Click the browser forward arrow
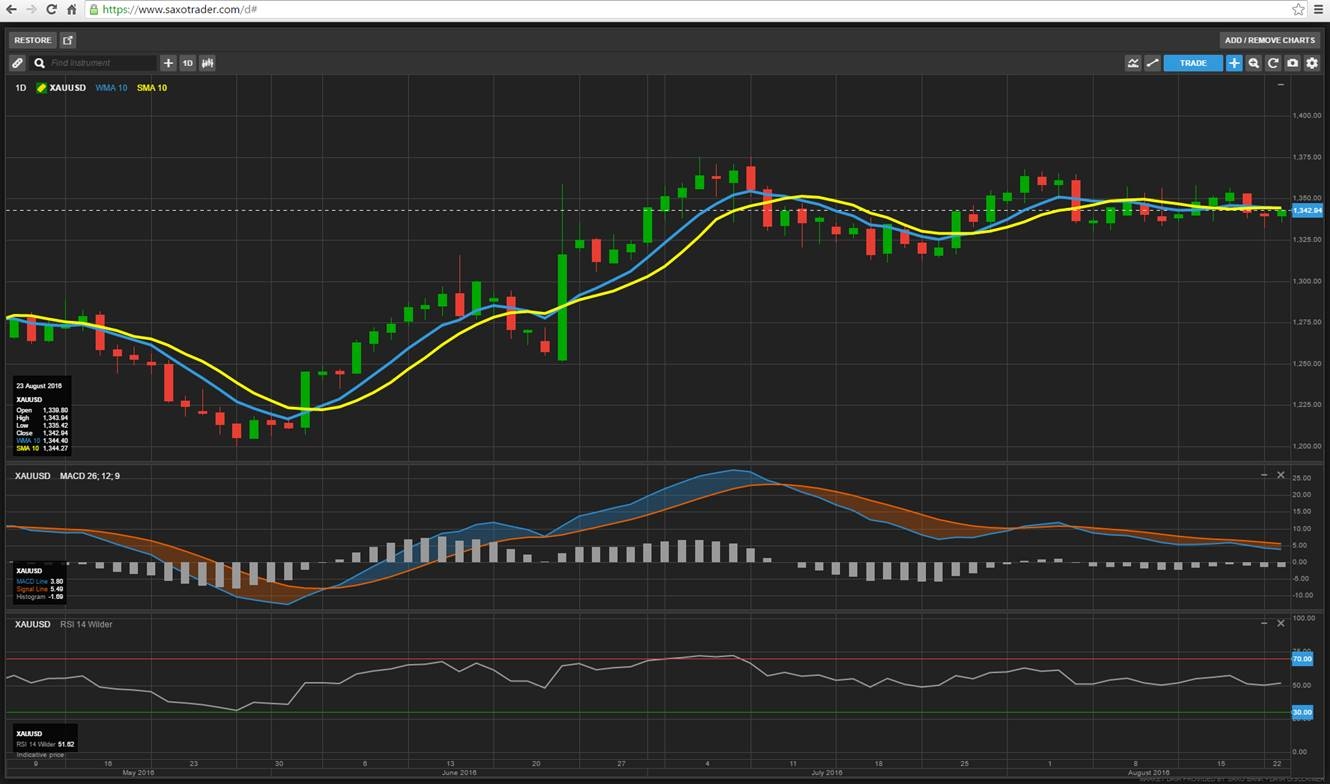The image size is (1330, 784). [x=31, y=9]
